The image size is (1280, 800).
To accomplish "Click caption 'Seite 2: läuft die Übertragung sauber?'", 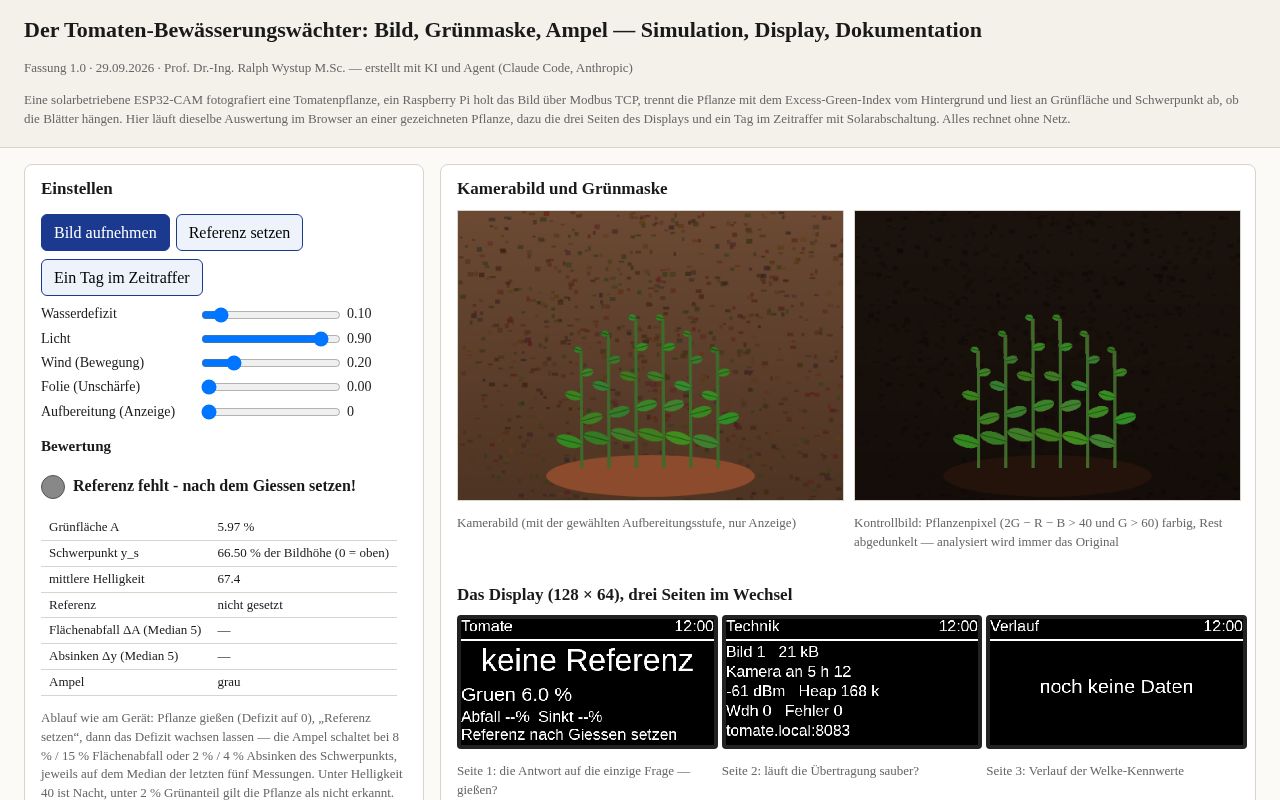I will tap(820, 771).
